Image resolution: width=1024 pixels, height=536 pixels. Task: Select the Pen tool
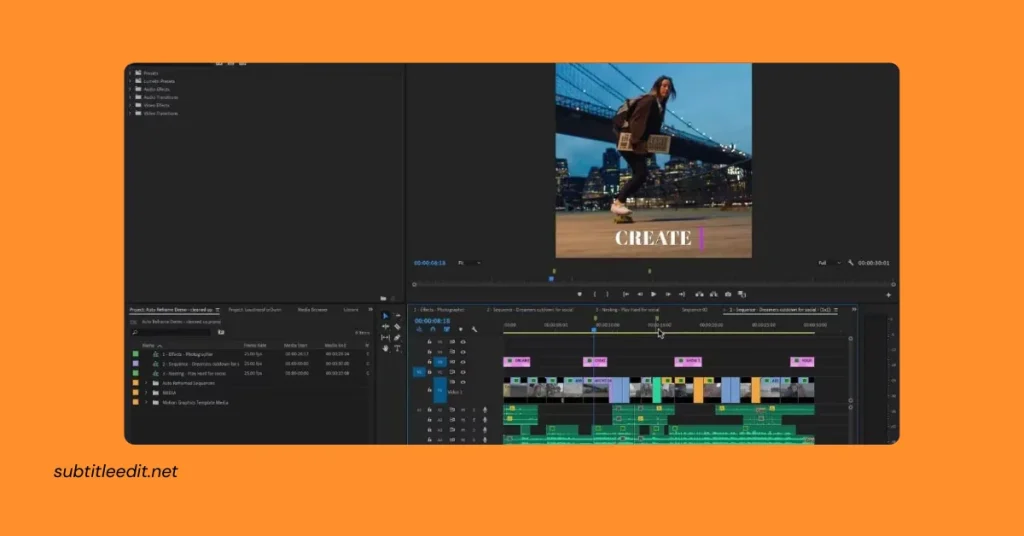pyautogui.click(x=397, y=338)
